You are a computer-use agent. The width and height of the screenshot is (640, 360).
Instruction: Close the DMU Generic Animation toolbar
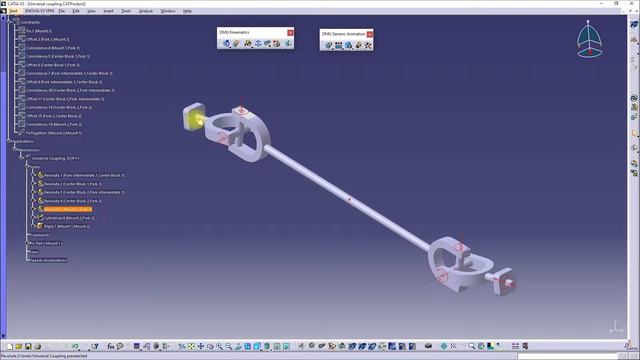coord(369,34)
